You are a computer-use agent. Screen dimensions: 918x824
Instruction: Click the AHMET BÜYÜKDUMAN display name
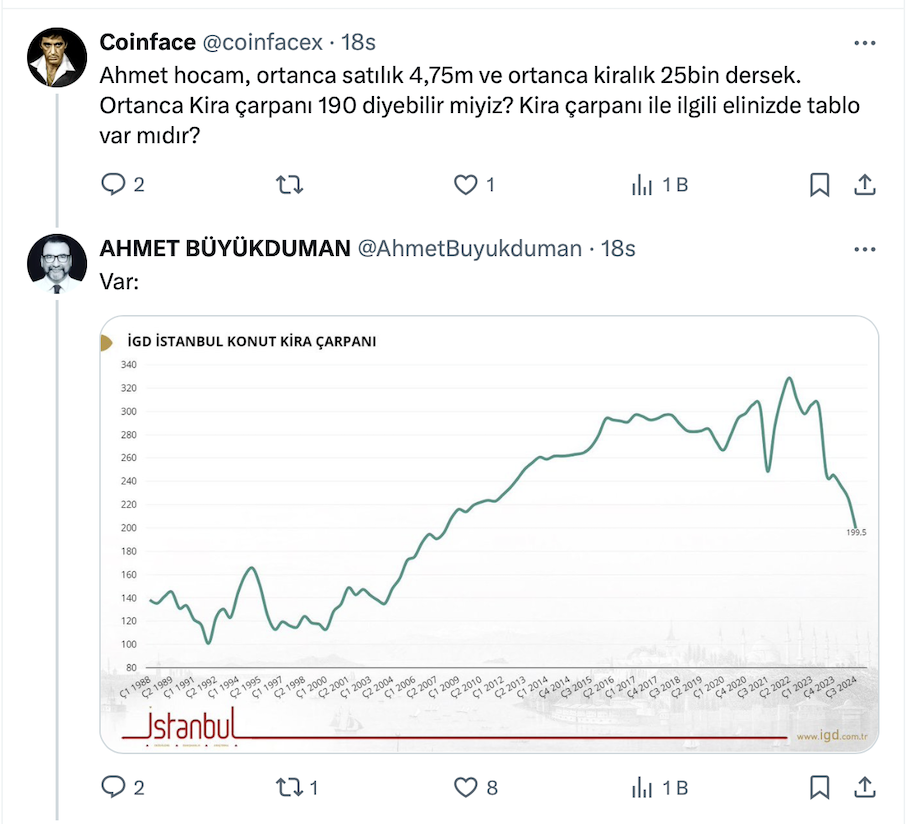[x=225, y=248]
